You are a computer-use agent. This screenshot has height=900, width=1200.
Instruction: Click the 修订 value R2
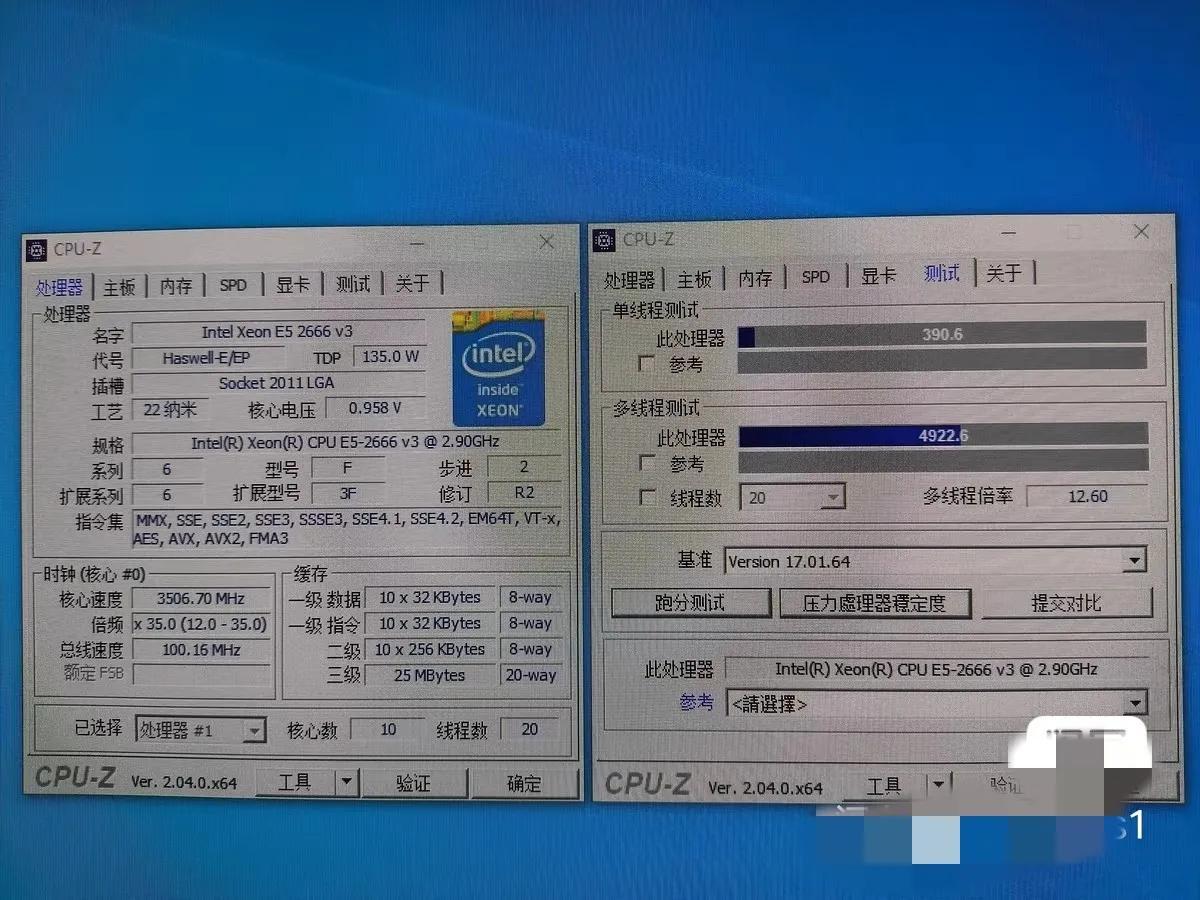click(x=524, y=493)
